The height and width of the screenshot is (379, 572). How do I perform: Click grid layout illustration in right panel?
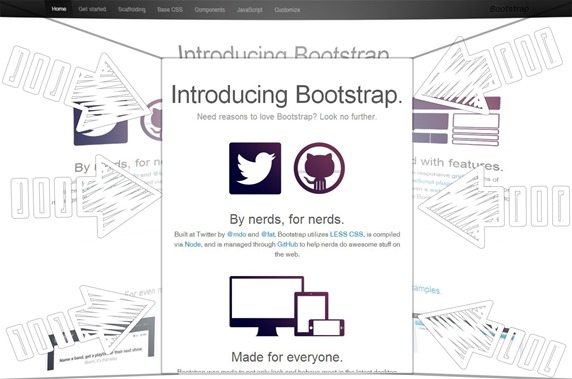point(457,121)
